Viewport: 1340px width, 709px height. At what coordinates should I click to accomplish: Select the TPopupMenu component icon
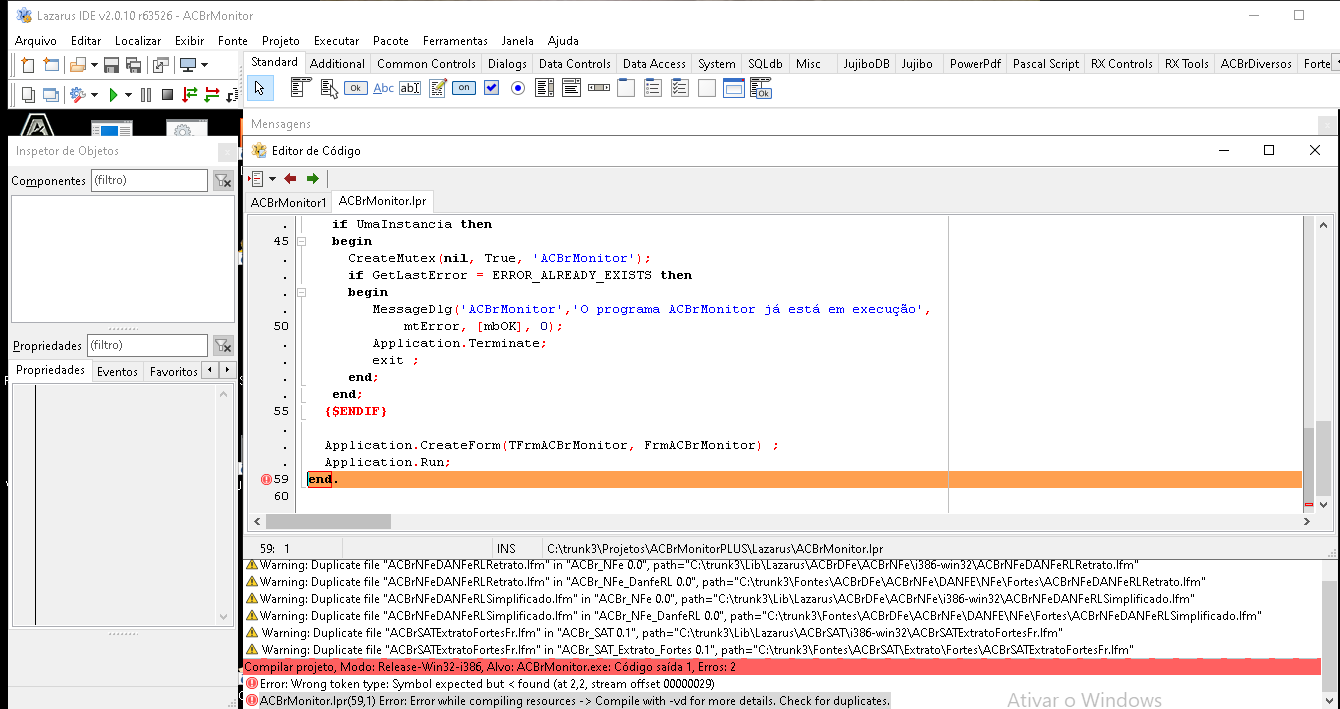(328, 88)
